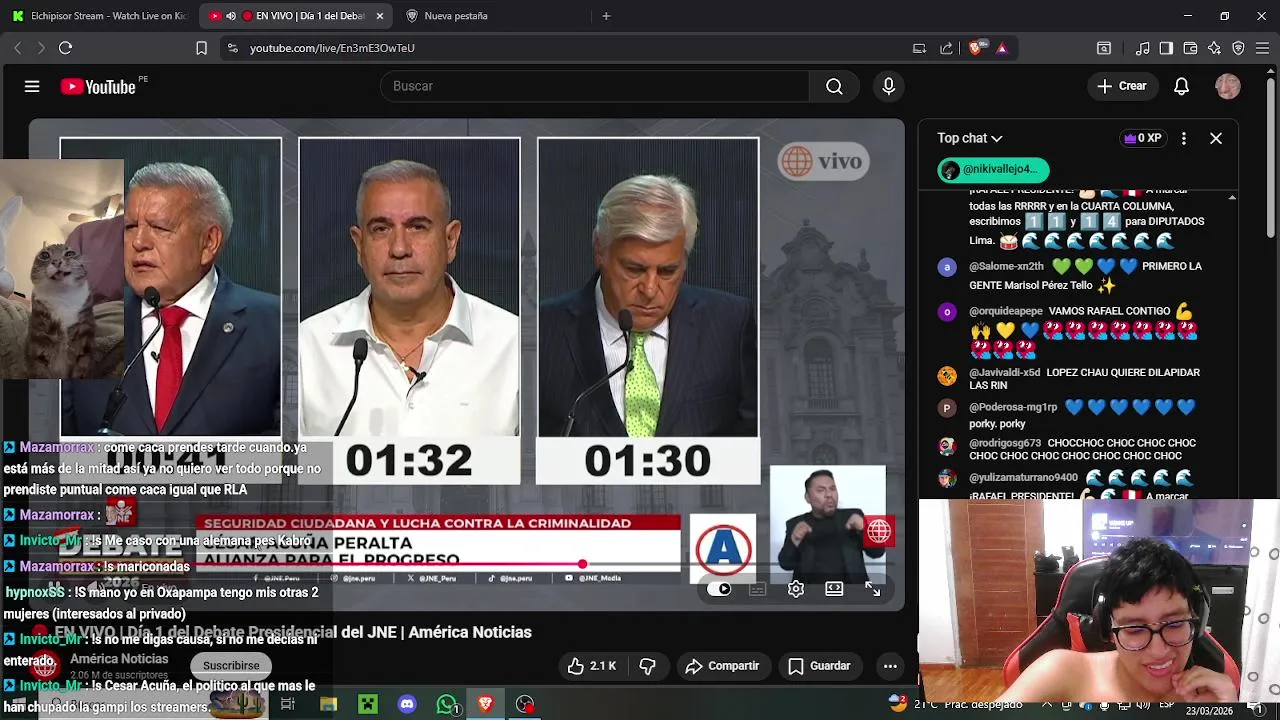Viewport: 1280px width, 720px height.
Task: Toggle subtitles on the video
Action: [x=757, y=589]
